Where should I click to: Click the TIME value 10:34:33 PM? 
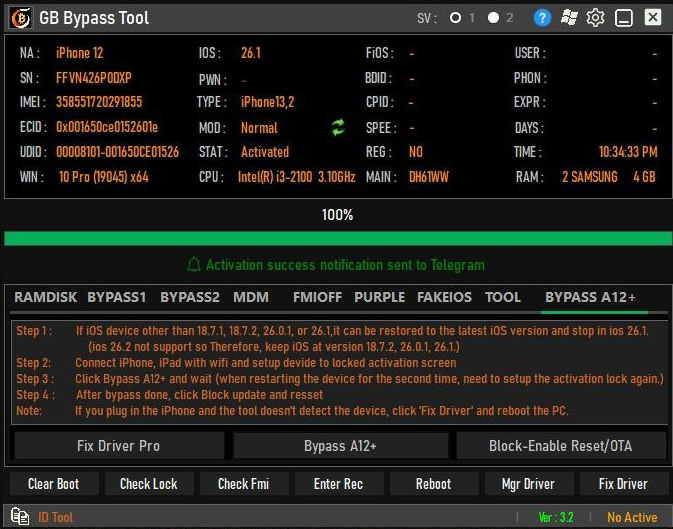628,152
